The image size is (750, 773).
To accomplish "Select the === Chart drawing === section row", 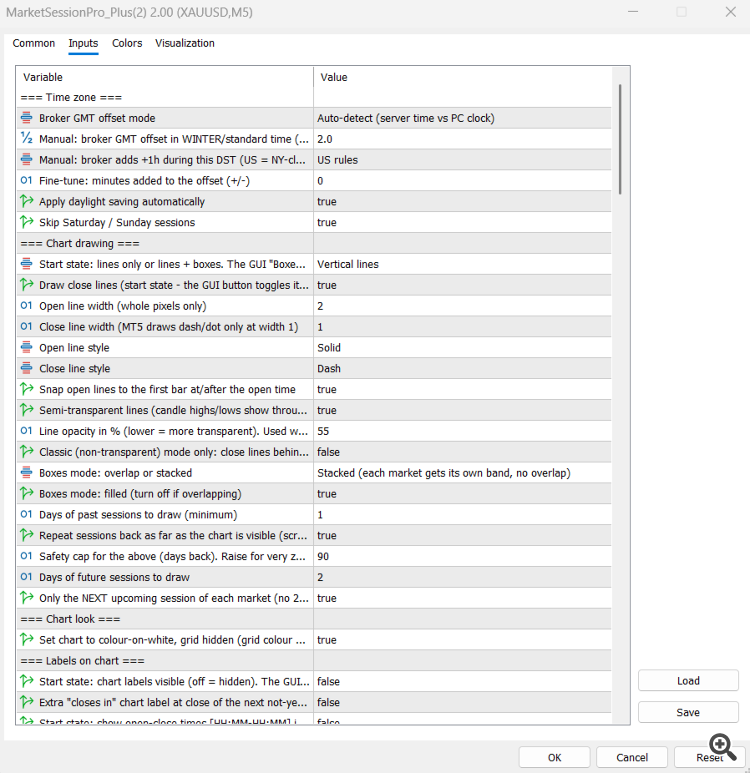I will click(x=314, y=244).
